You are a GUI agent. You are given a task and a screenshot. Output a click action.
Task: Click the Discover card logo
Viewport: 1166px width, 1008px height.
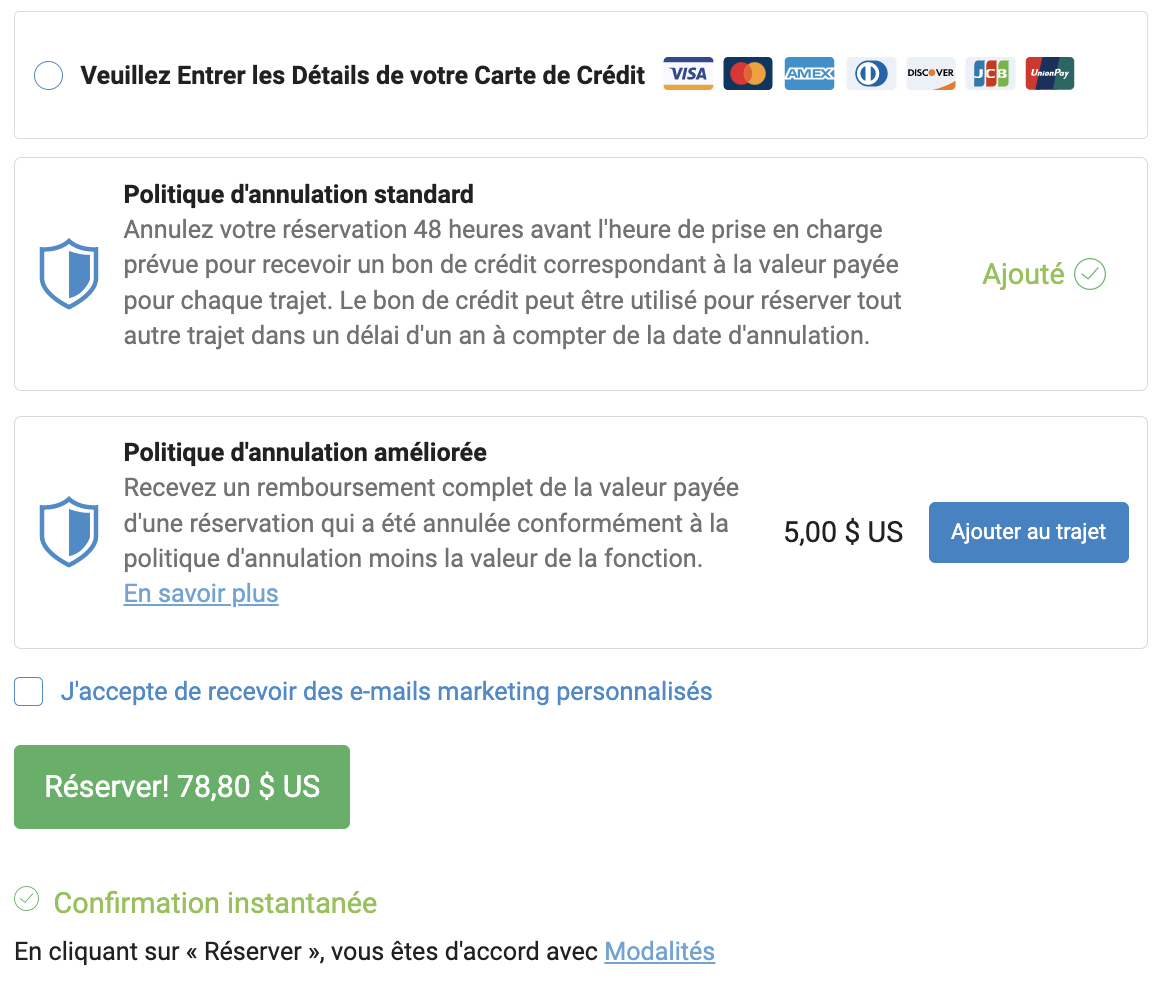pos(931,74)
